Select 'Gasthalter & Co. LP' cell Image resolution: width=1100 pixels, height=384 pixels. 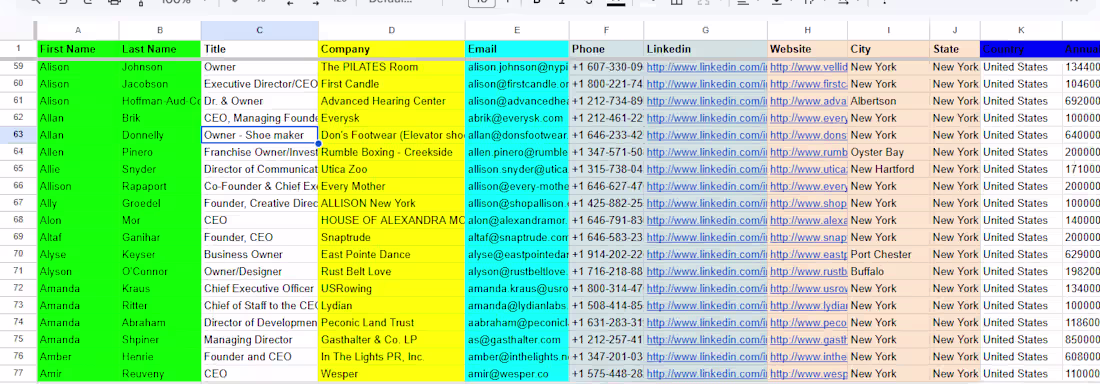tap(391, 340)
